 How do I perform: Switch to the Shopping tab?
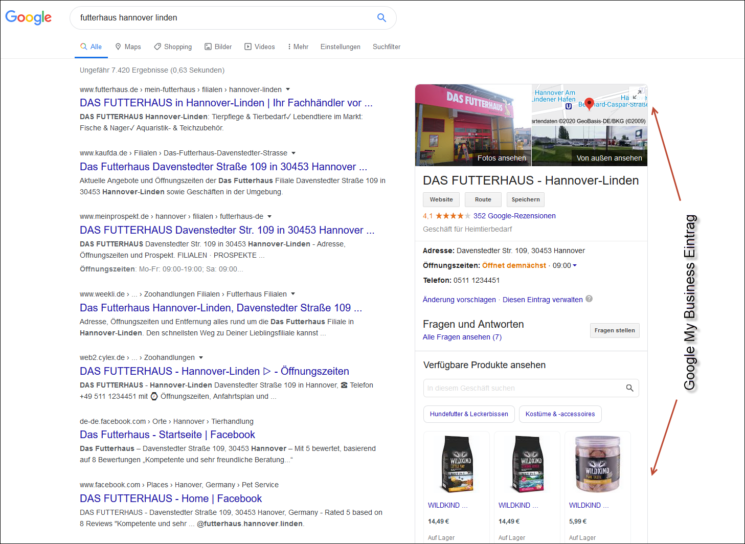click(173, 47)
